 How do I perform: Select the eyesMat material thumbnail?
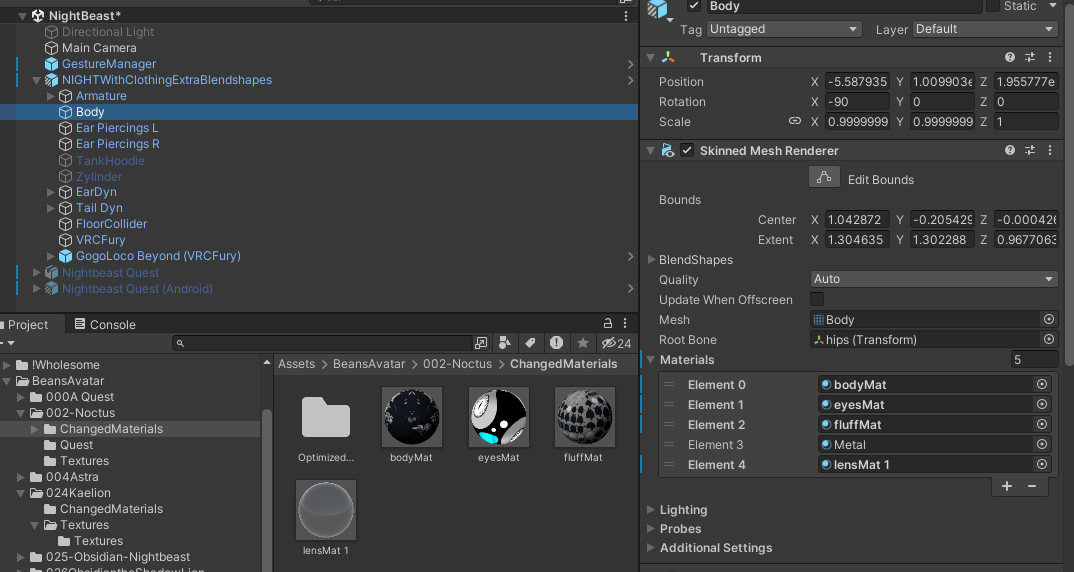(498, 416)
